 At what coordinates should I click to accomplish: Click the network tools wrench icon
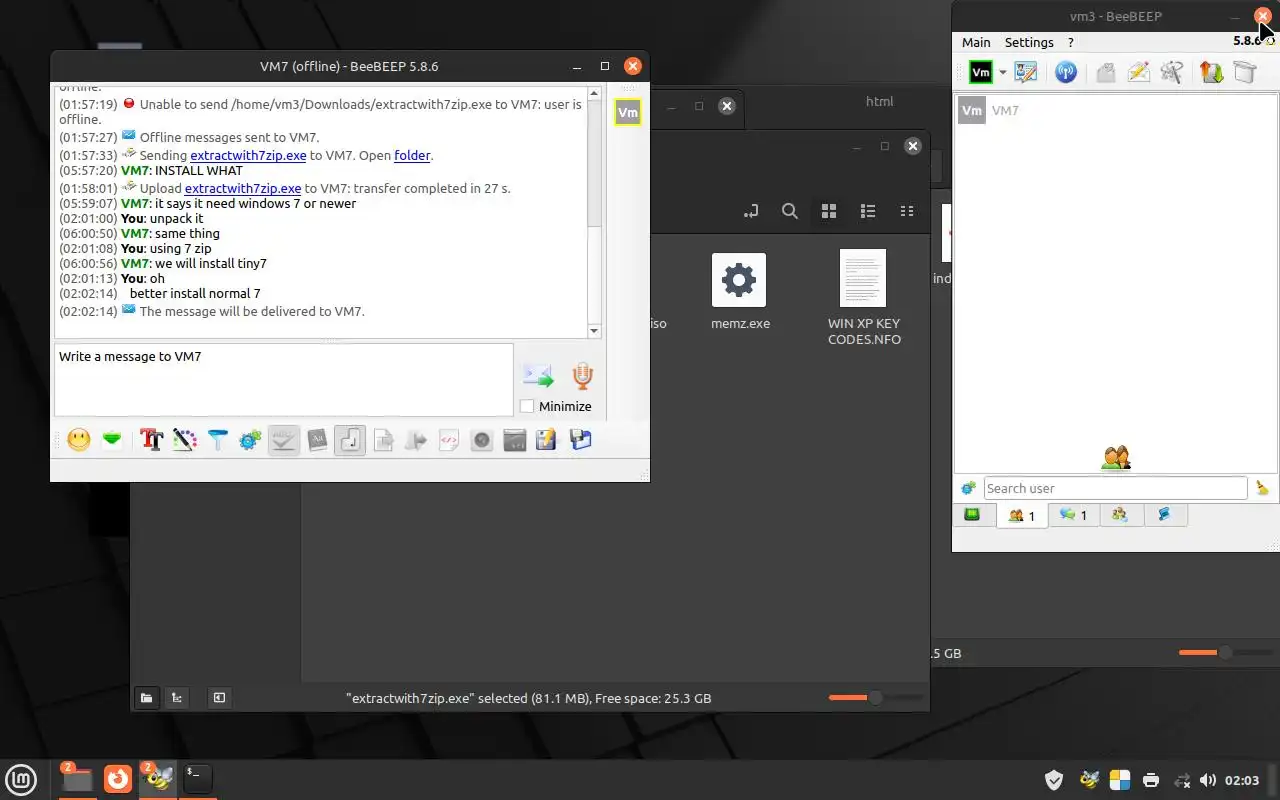click(1172, 72)
